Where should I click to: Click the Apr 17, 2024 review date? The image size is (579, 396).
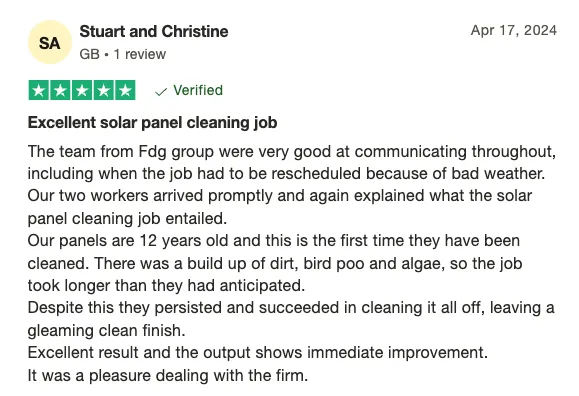click(514, 30)
